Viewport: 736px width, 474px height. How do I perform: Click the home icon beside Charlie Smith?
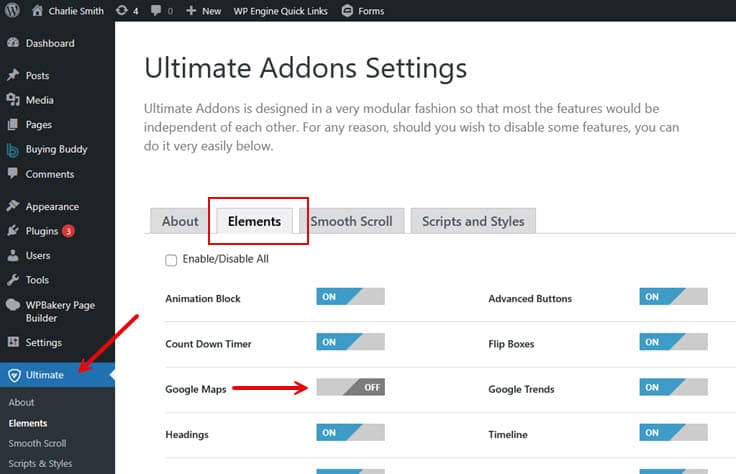[x=37, y=10]
